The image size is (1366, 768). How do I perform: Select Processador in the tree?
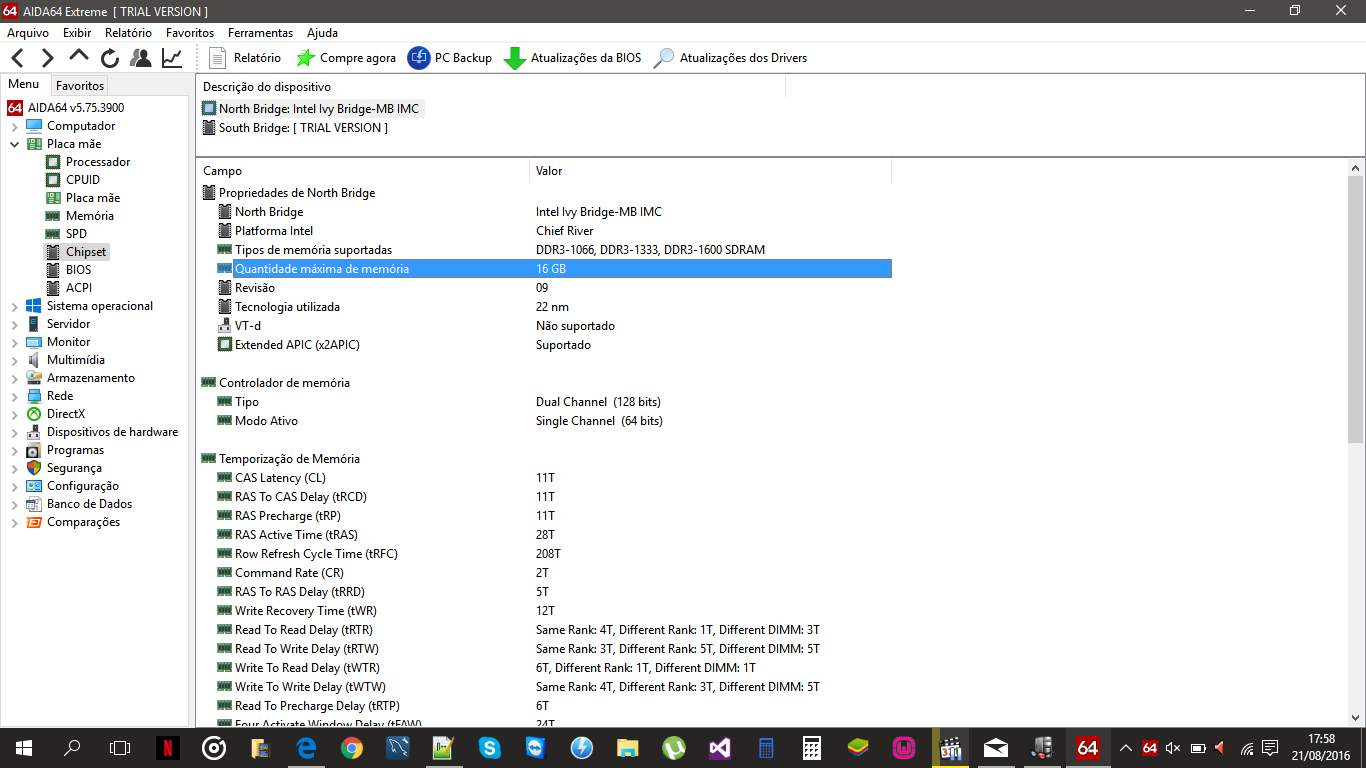[x=98, y=162]
